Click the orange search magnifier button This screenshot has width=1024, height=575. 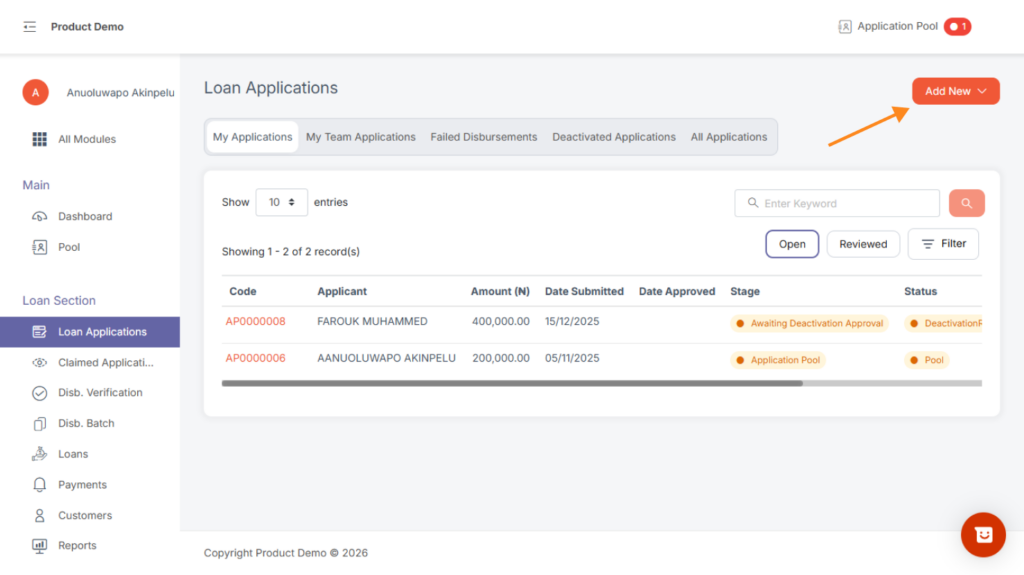point(966,203)
